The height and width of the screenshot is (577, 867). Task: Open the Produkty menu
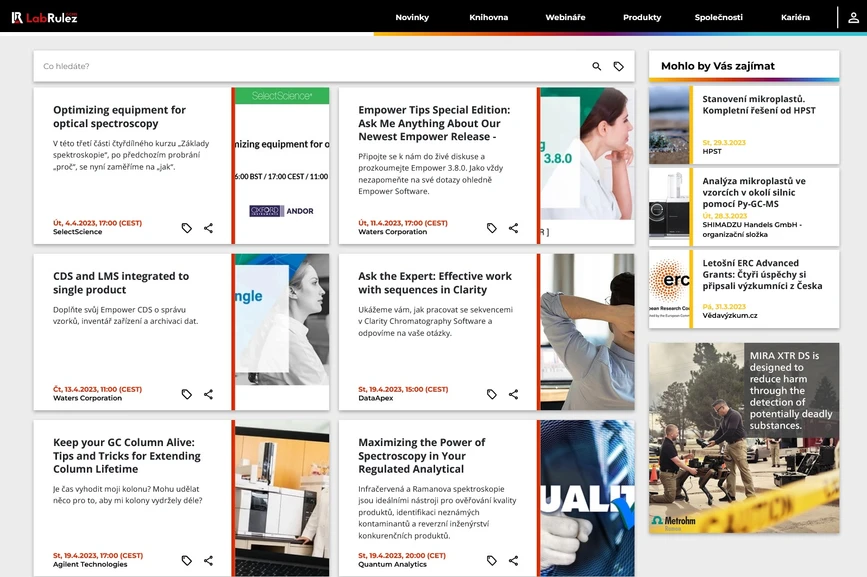642,17
